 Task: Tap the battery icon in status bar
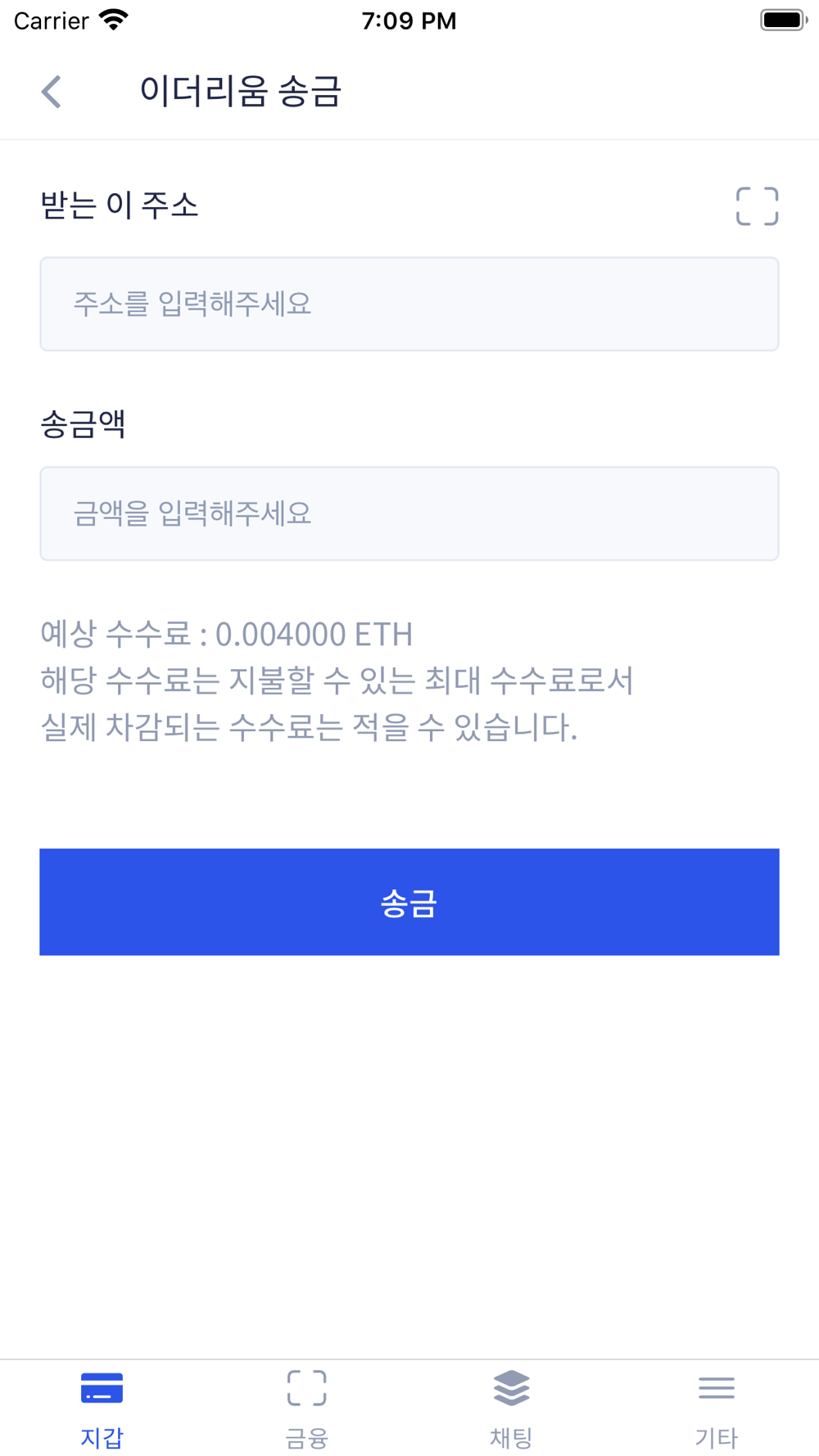(x=783, y=20)
